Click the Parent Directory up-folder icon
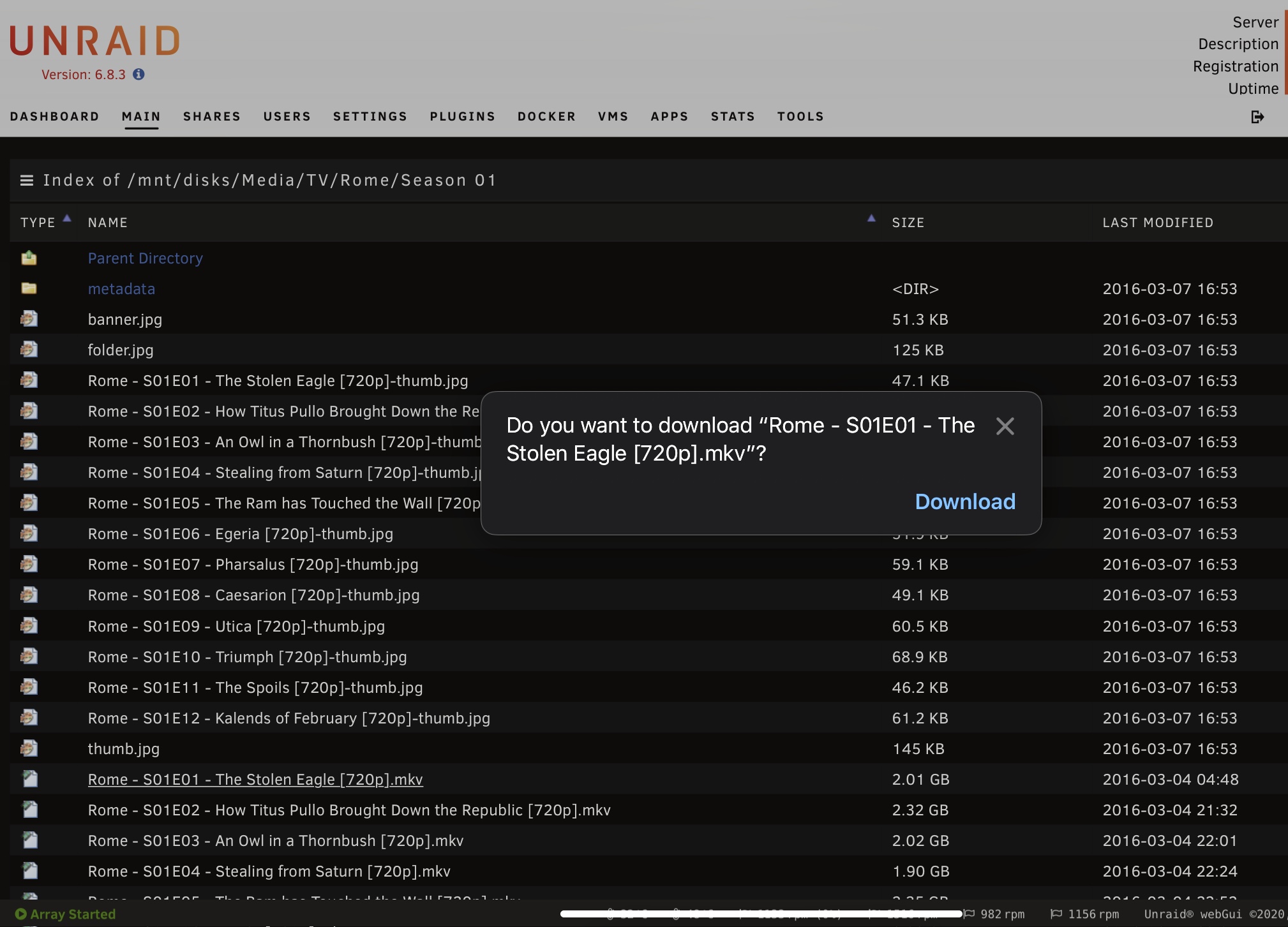 click(x=29, y=258)
